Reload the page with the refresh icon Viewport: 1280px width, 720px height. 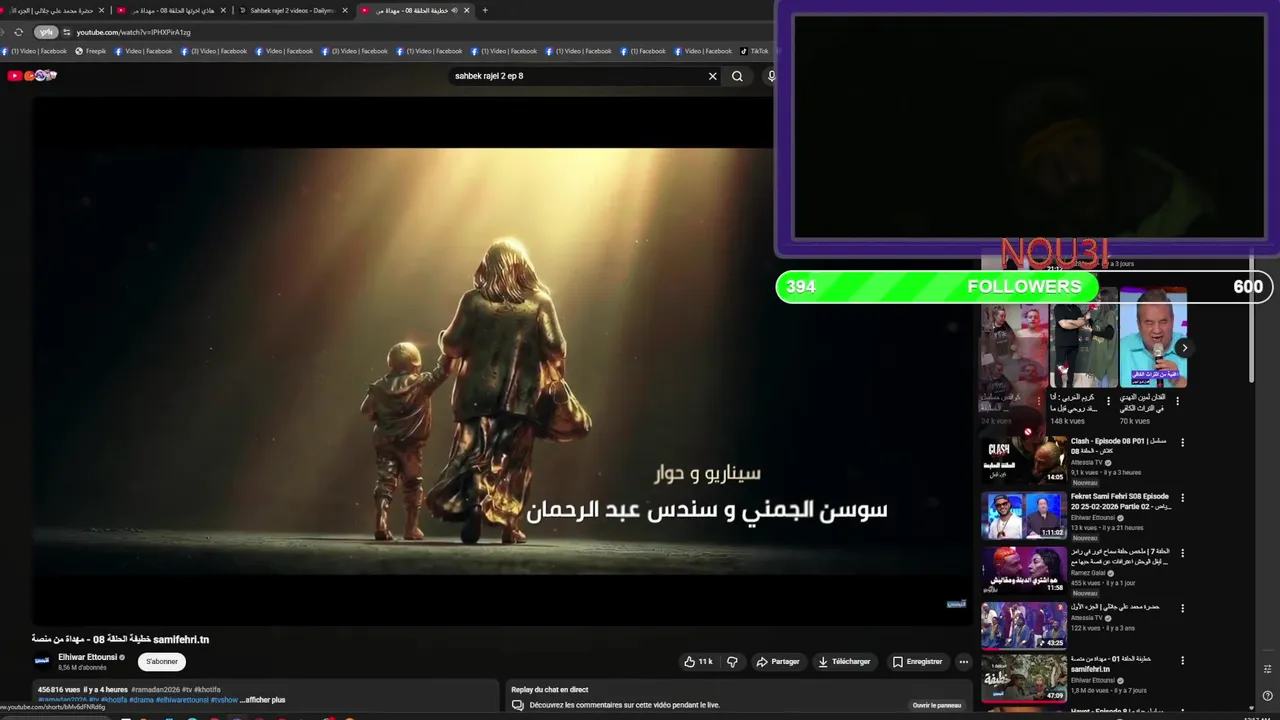point(18,32)
